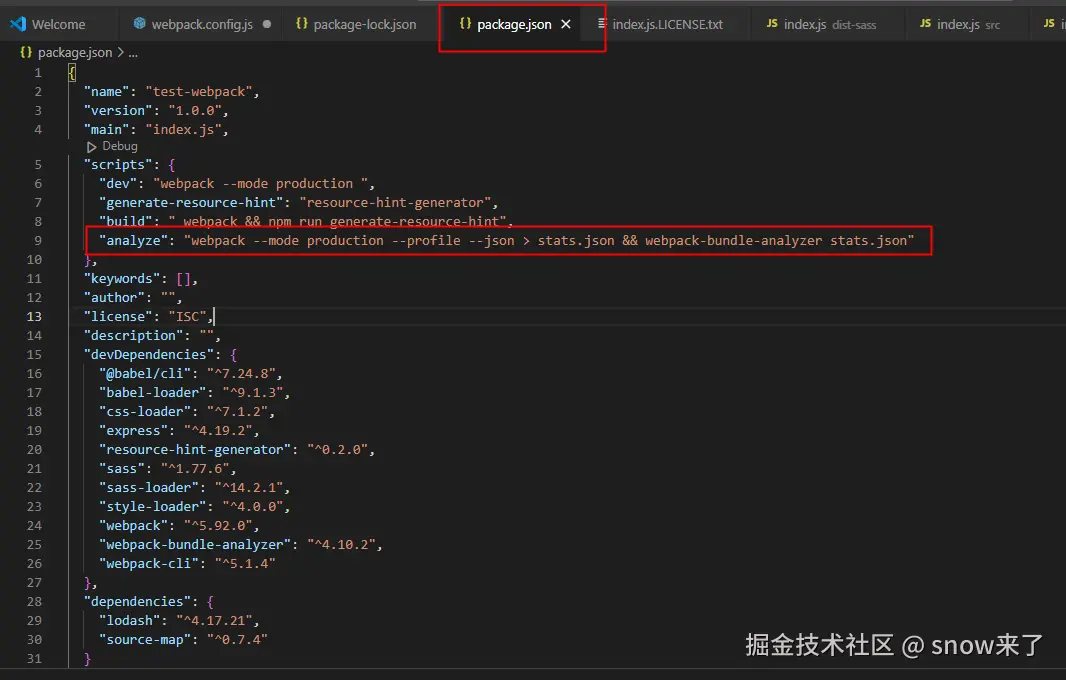Image resolution: width=1066 pixels, height=680 pixels.
Task: Click the "name" key on line 2
Action: click(106, 92)
